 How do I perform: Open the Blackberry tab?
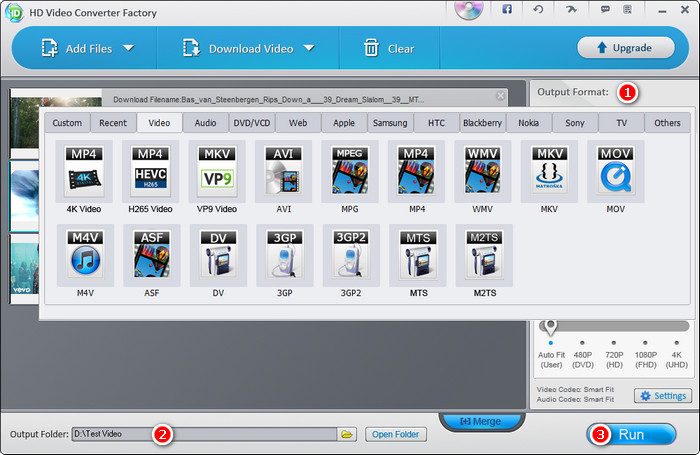(483, 123)
